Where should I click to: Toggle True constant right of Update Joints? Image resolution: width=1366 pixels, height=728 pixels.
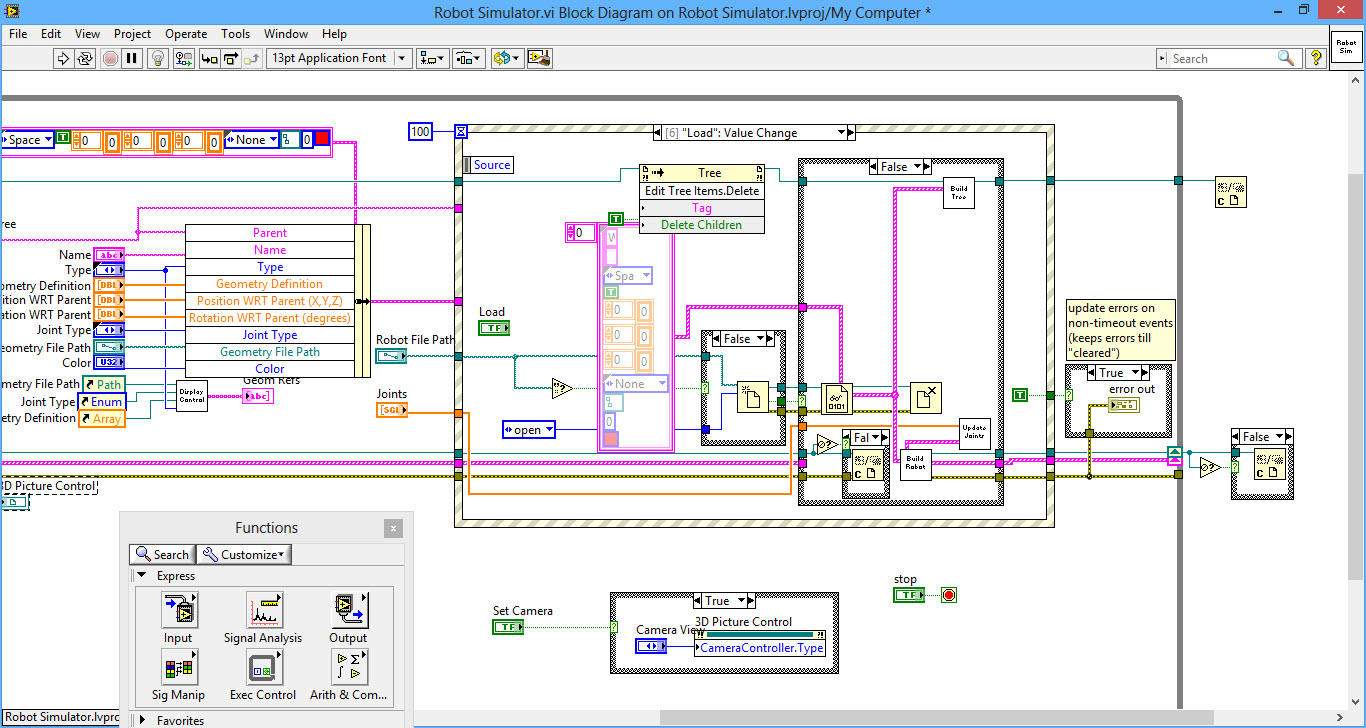[x=1020, y=395]
